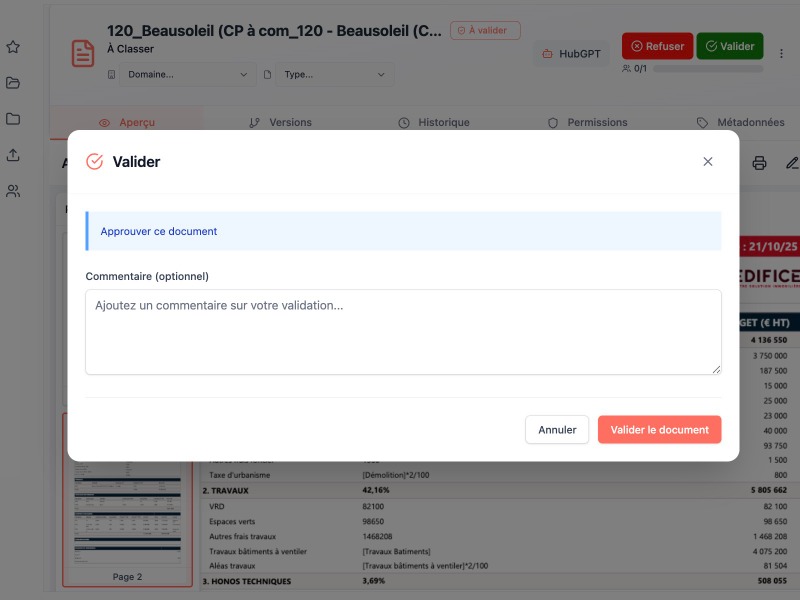Select the Approuver ce document option
Screen dimensions: 800x600
tap(157, 231)
